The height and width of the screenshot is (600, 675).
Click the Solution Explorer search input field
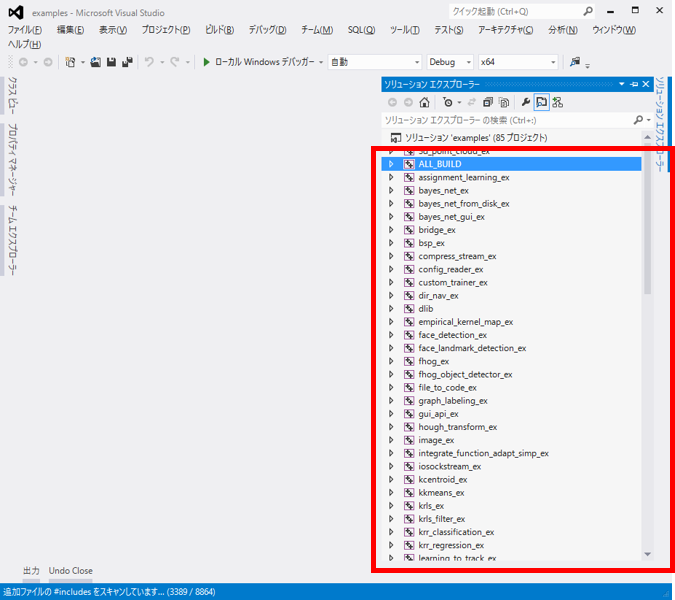(x=507, y=120)
